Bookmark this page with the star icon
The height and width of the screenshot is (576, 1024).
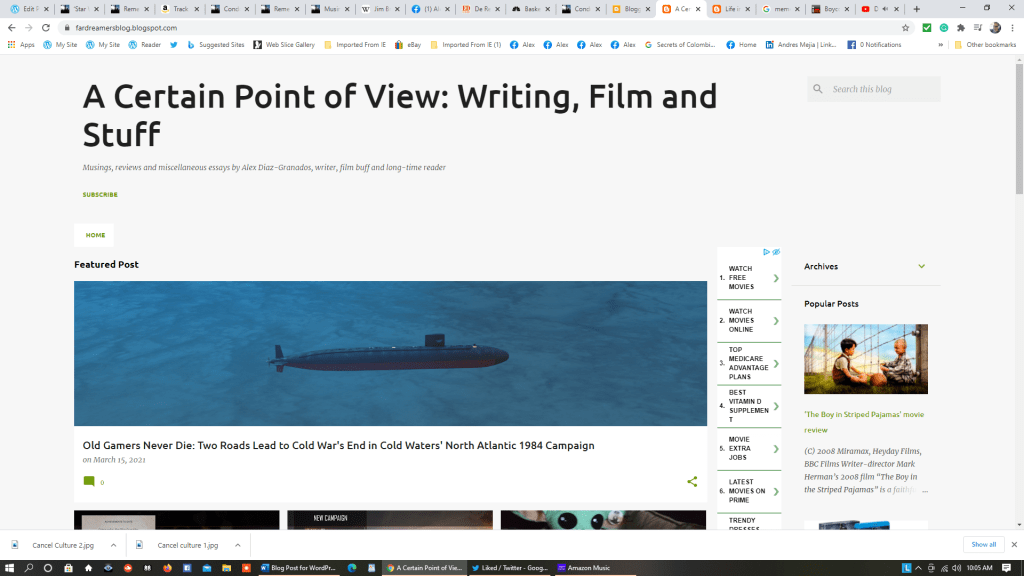(906, 28)
